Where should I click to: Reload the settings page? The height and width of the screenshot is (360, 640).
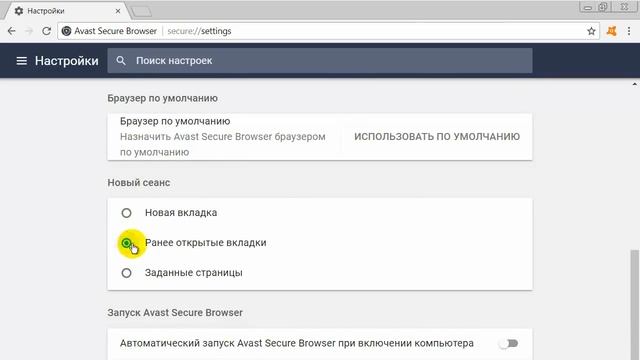pyautogui.click(x=47, y=31)
